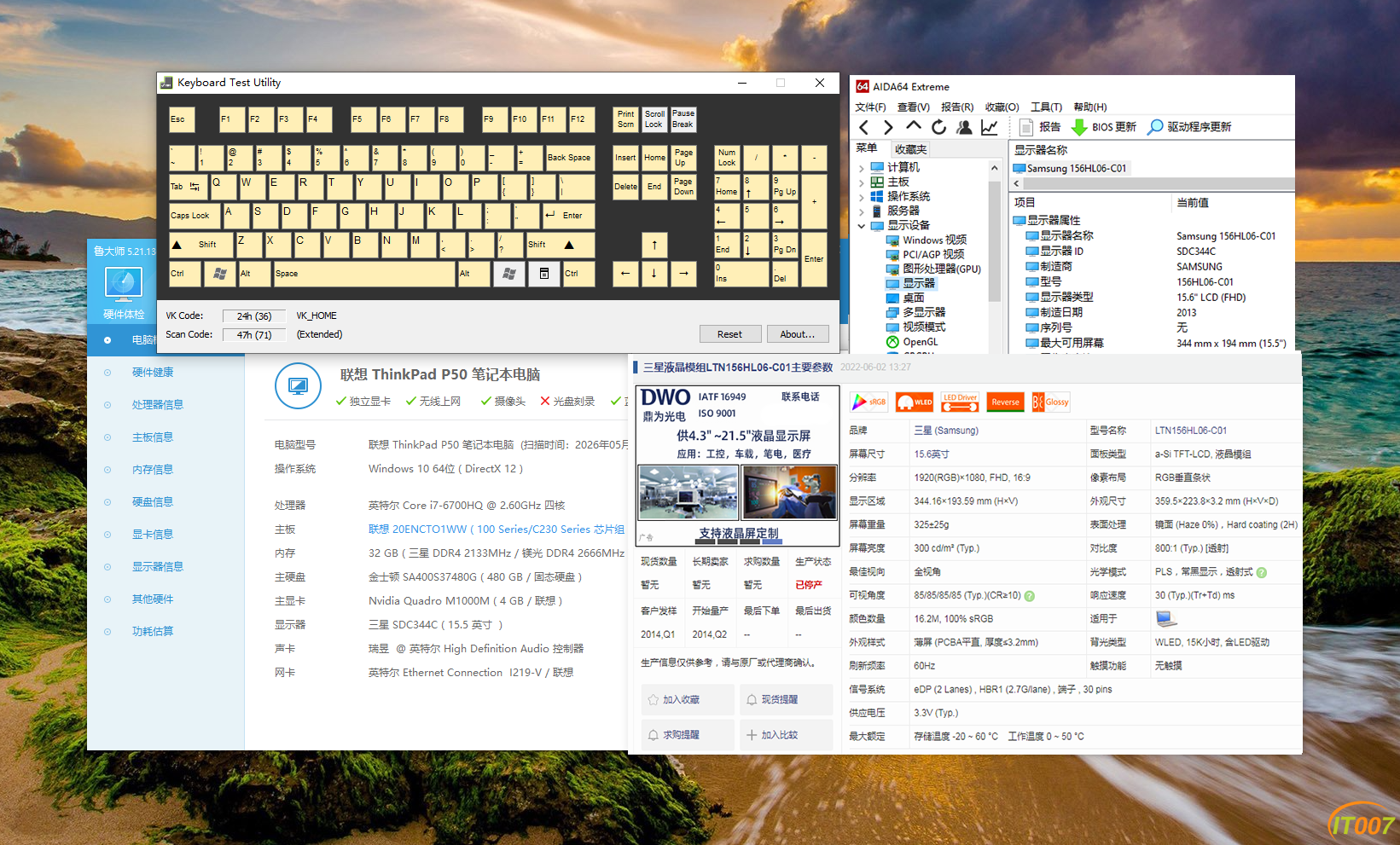Expand the 操作系统 tree node

861,197
